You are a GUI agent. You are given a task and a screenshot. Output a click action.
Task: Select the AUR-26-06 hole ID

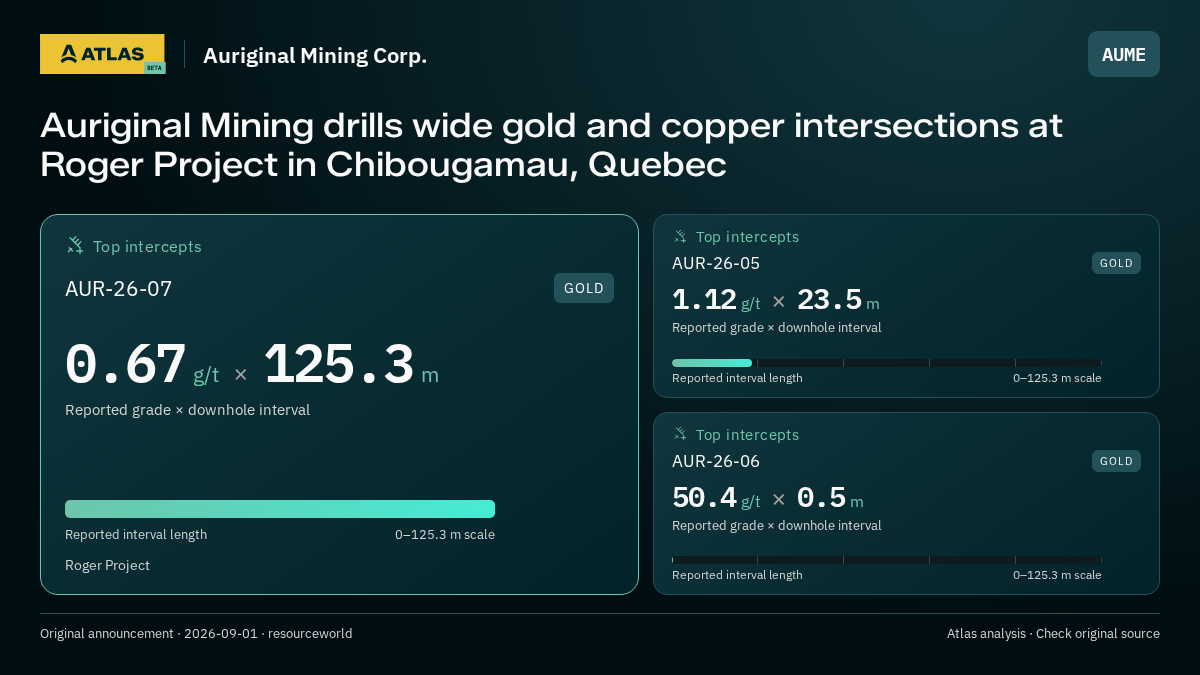[716, 461]
